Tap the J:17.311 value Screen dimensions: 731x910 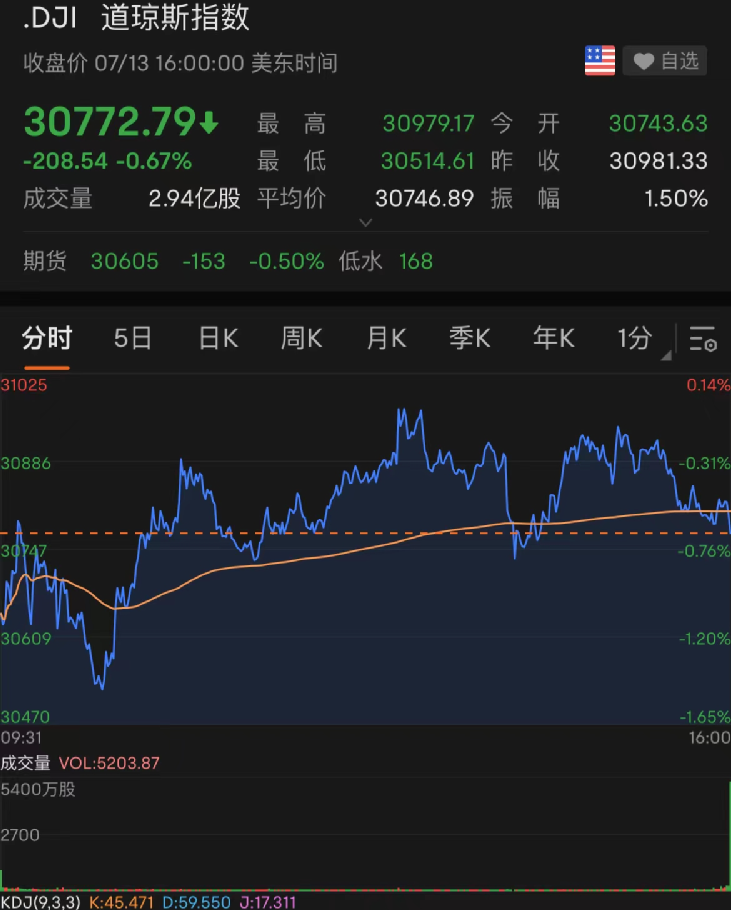[x=267, y=902]
